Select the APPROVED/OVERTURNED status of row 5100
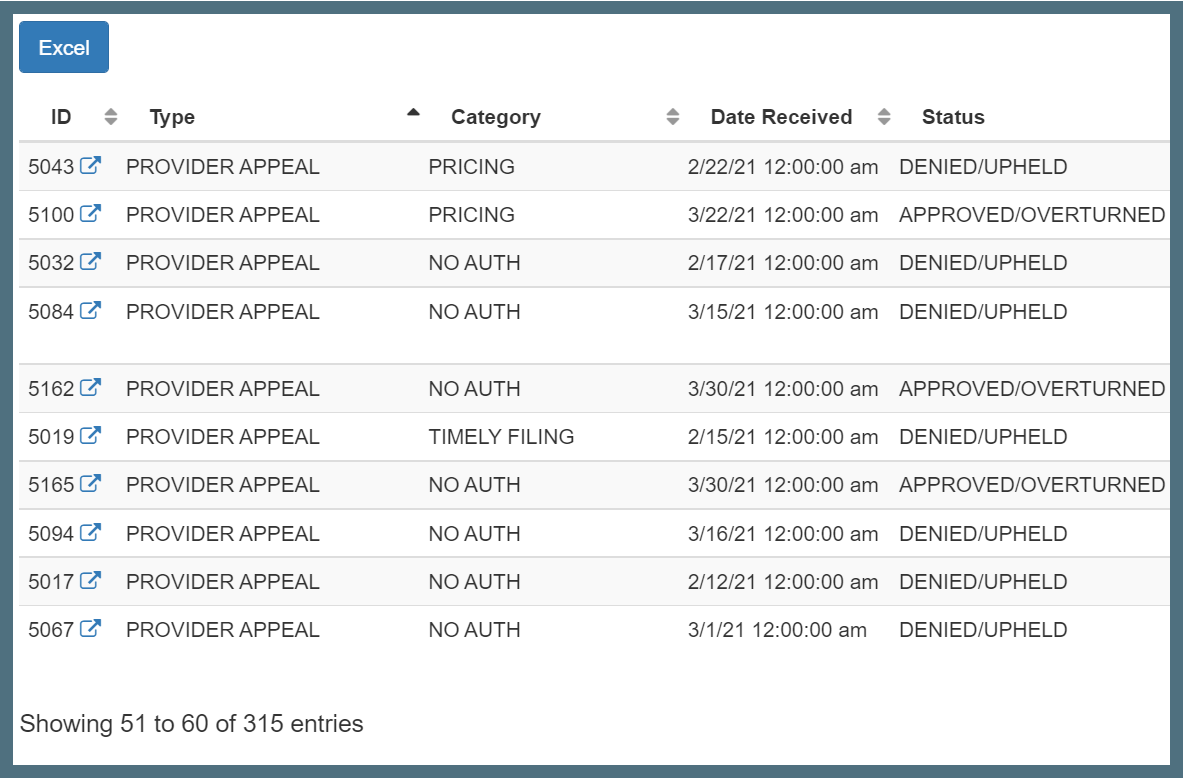Viewport: 1183px width, 779px height. pyautogui.click(x=1032, y=215)
